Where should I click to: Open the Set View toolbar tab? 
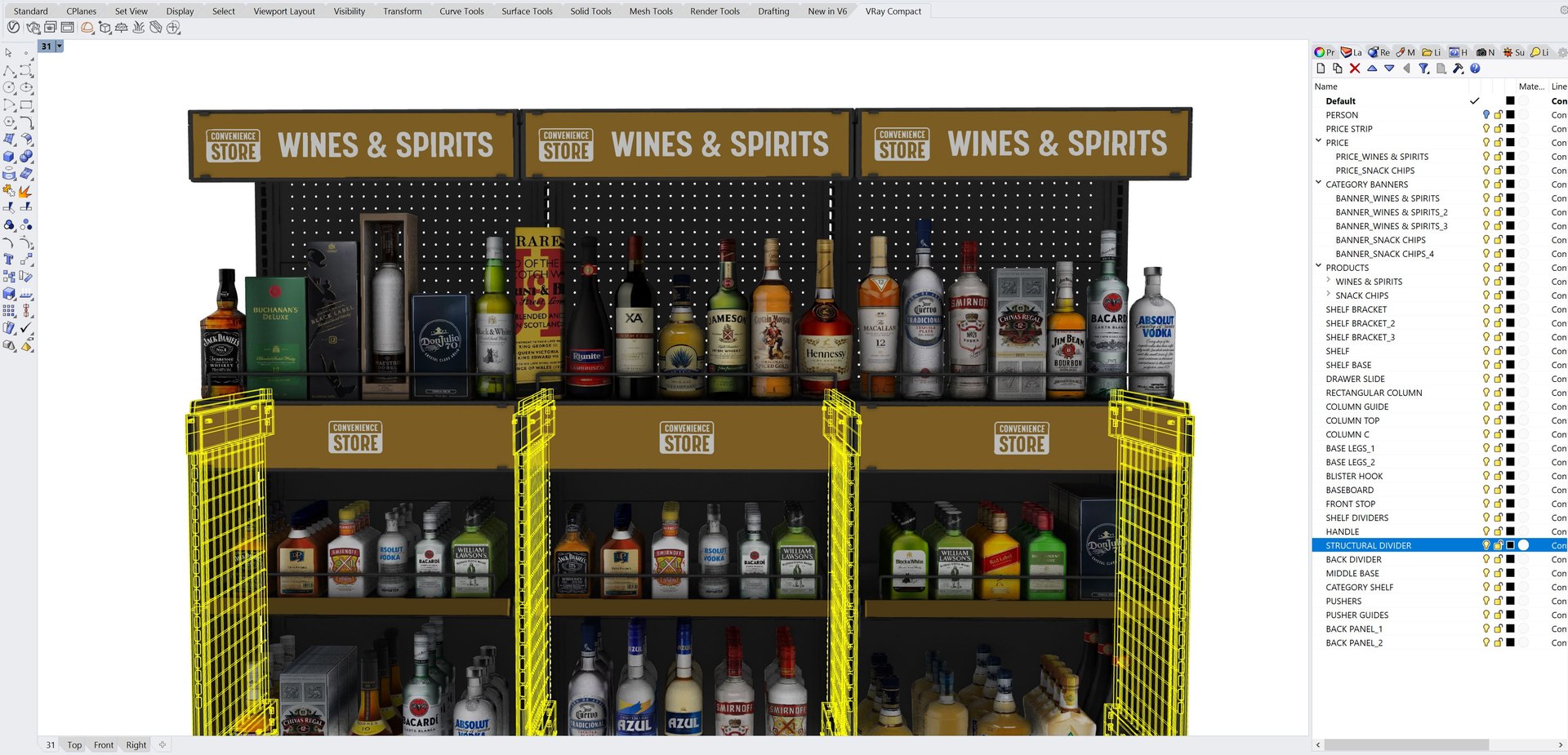[131, 11]
